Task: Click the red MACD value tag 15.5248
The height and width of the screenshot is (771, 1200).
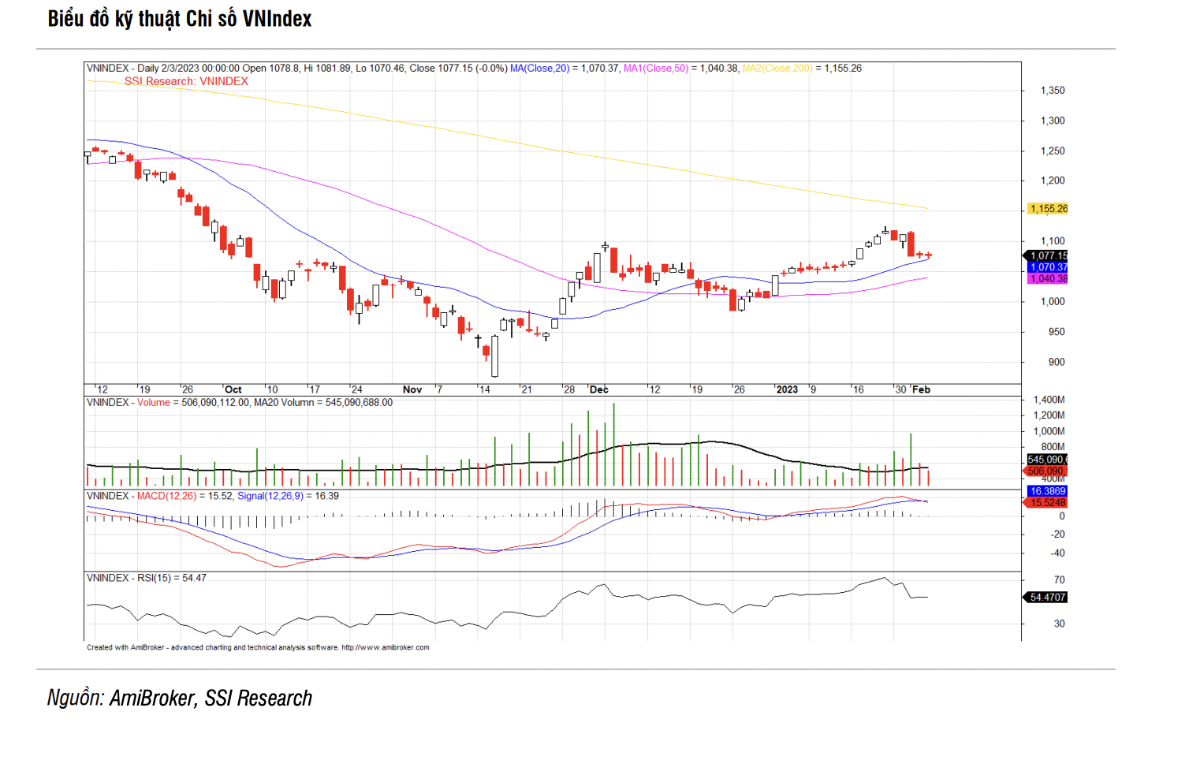Action: 1048,502
